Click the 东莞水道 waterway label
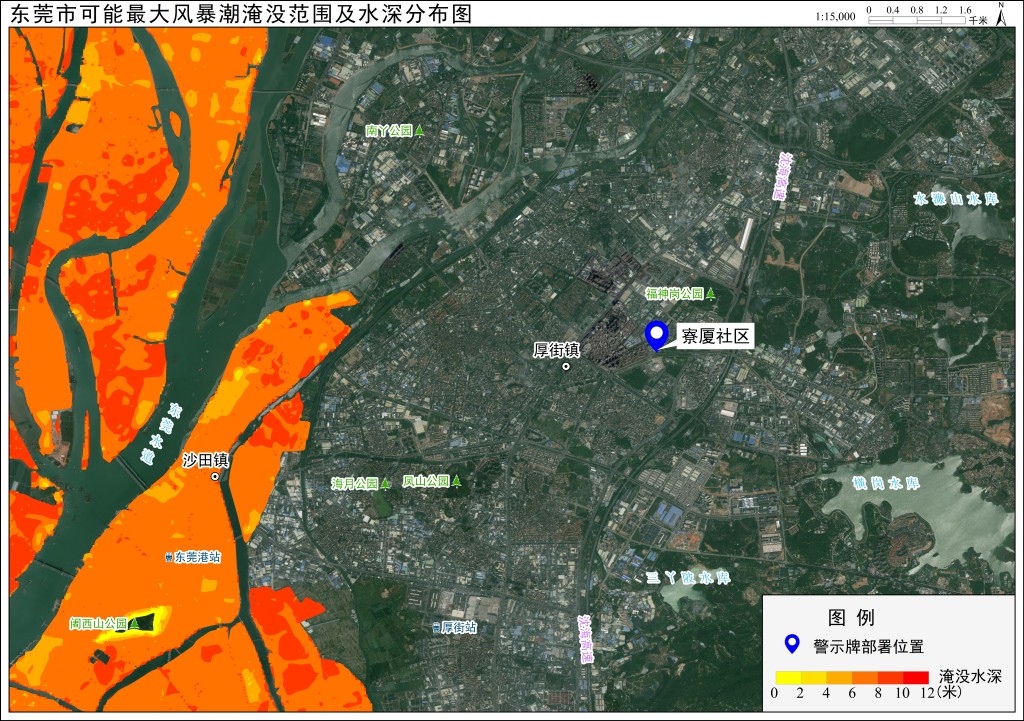The width and height of the screenshot is (1024, 721). point(161,434)
